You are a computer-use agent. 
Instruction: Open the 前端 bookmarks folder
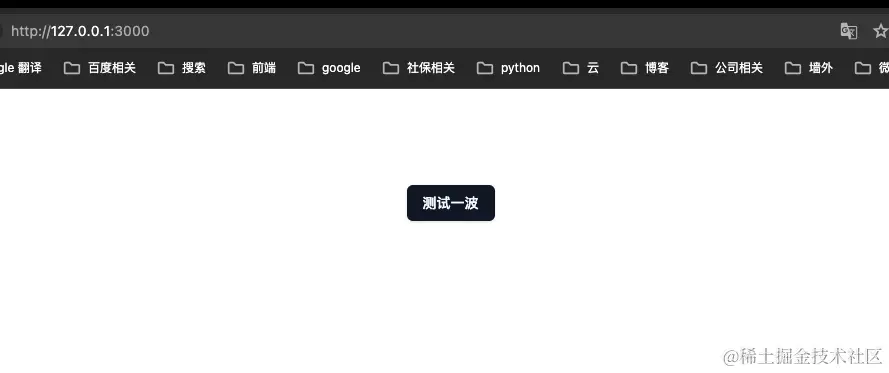pyautogui.click(x=252, y=68)
